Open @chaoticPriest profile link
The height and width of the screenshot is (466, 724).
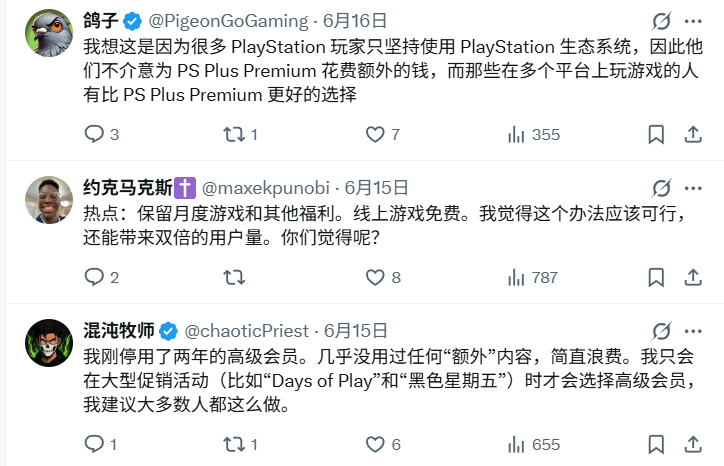(248, 331)
